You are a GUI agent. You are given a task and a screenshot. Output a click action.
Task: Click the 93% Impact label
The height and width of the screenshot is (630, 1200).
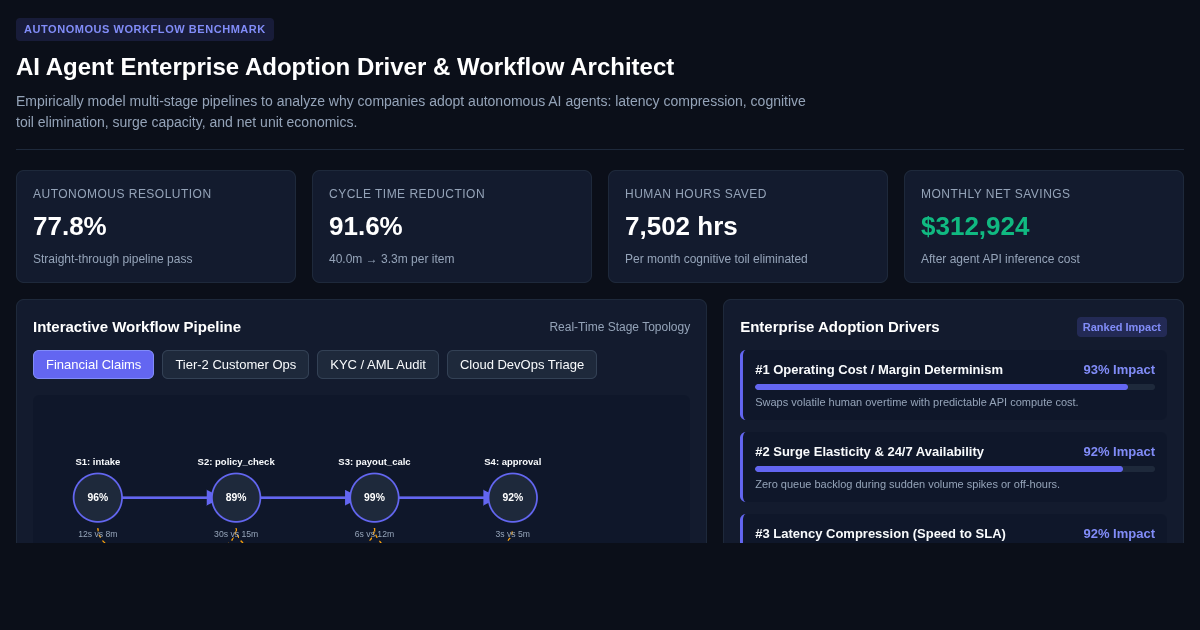coord(1119,369)
